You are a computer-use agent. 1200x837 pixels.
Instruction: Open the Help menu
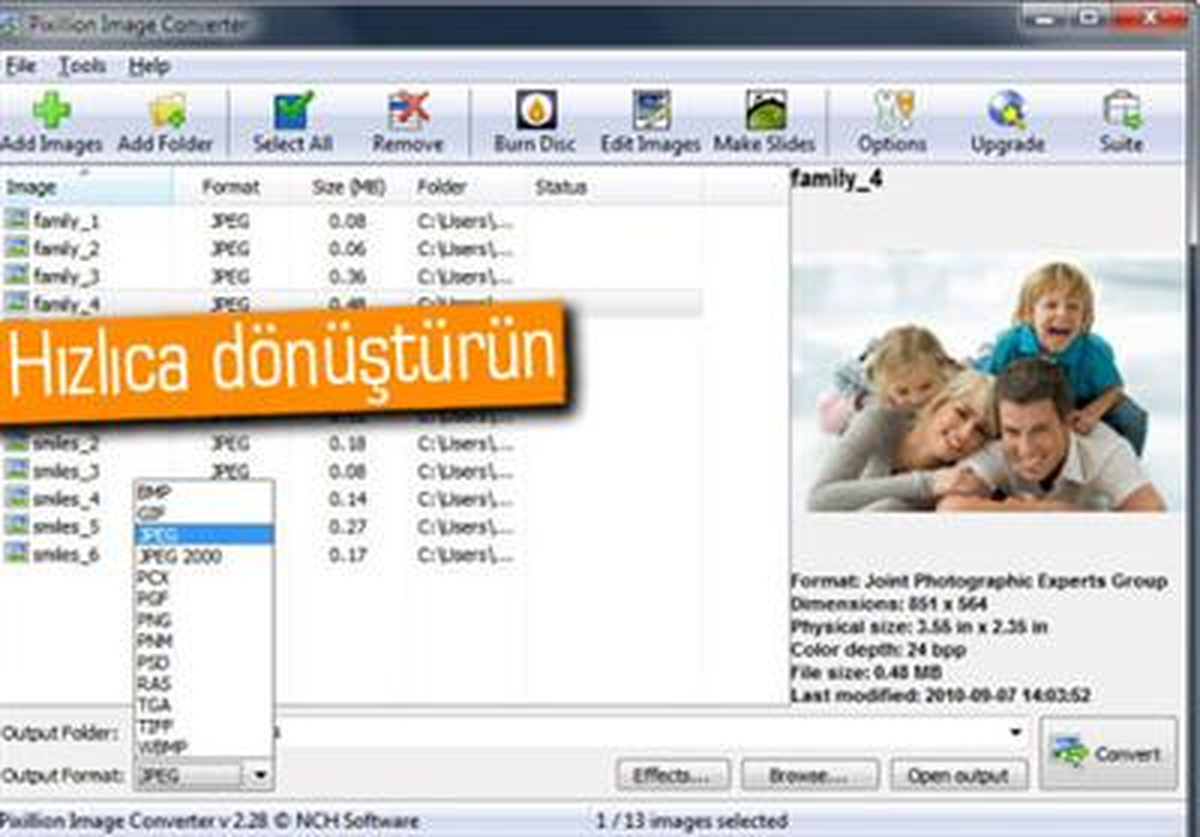click(x=149, y=66)
